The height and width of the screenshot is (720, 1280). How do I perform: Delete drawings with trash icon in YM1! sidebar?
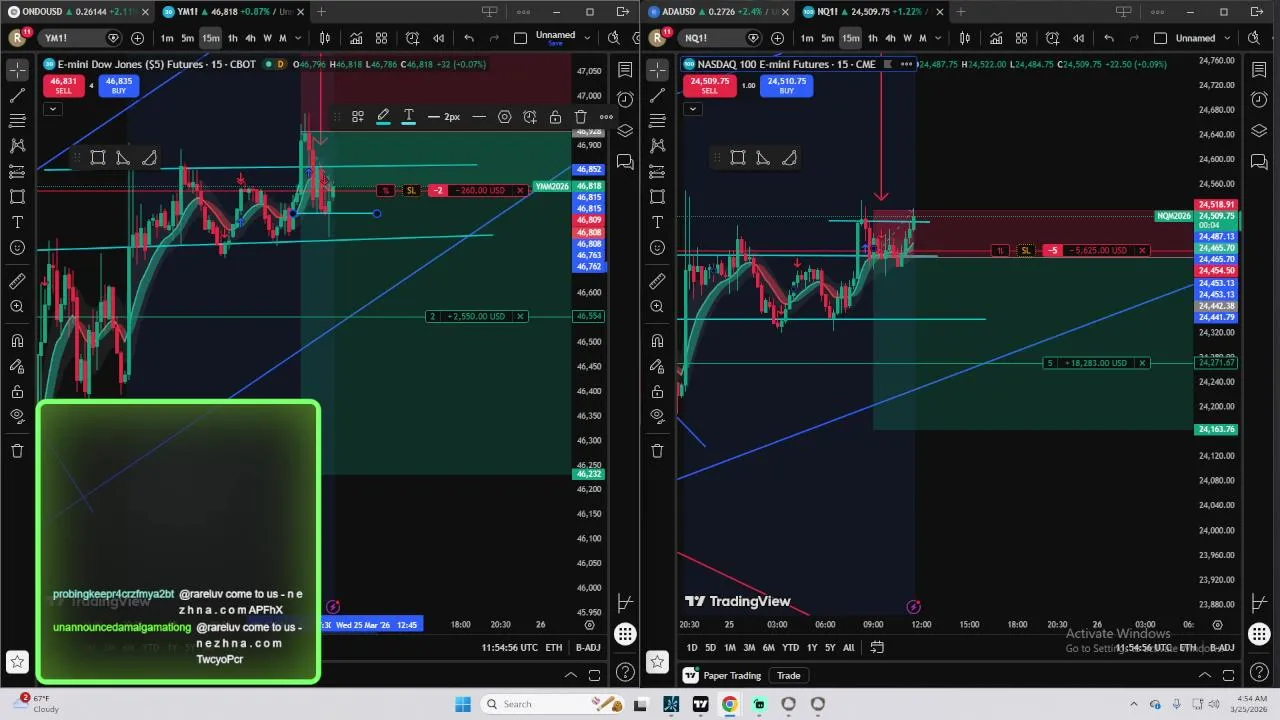point(17,451)
